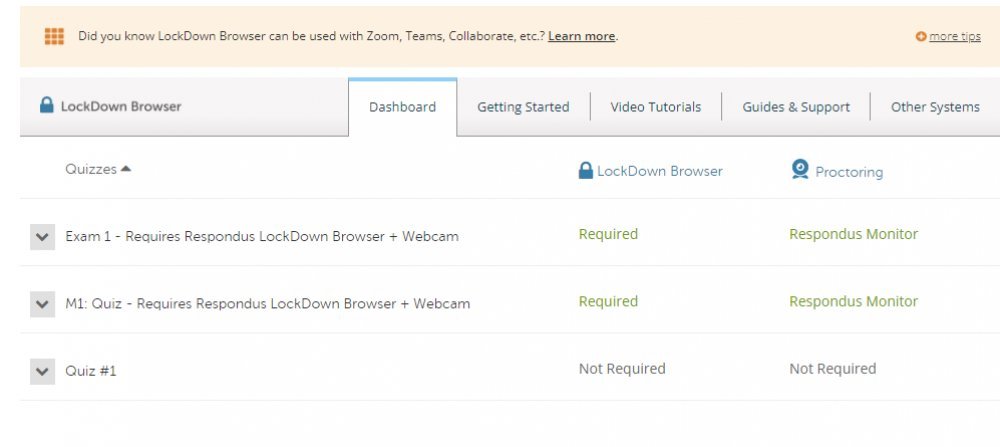1000x447 pixels.
Task: Click the orange plus icon beside more tips
Action: coord(920,36)
